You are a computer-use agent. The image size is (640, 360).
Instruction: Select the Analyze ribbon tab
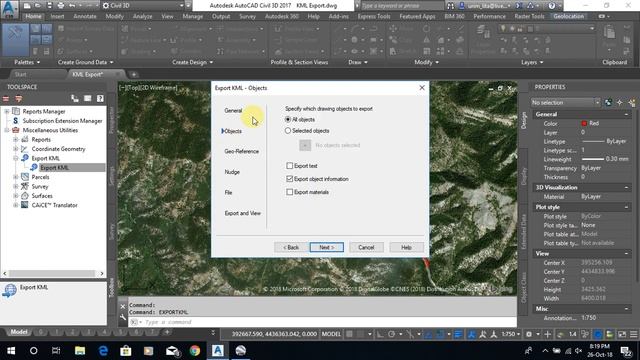point(142,16)
